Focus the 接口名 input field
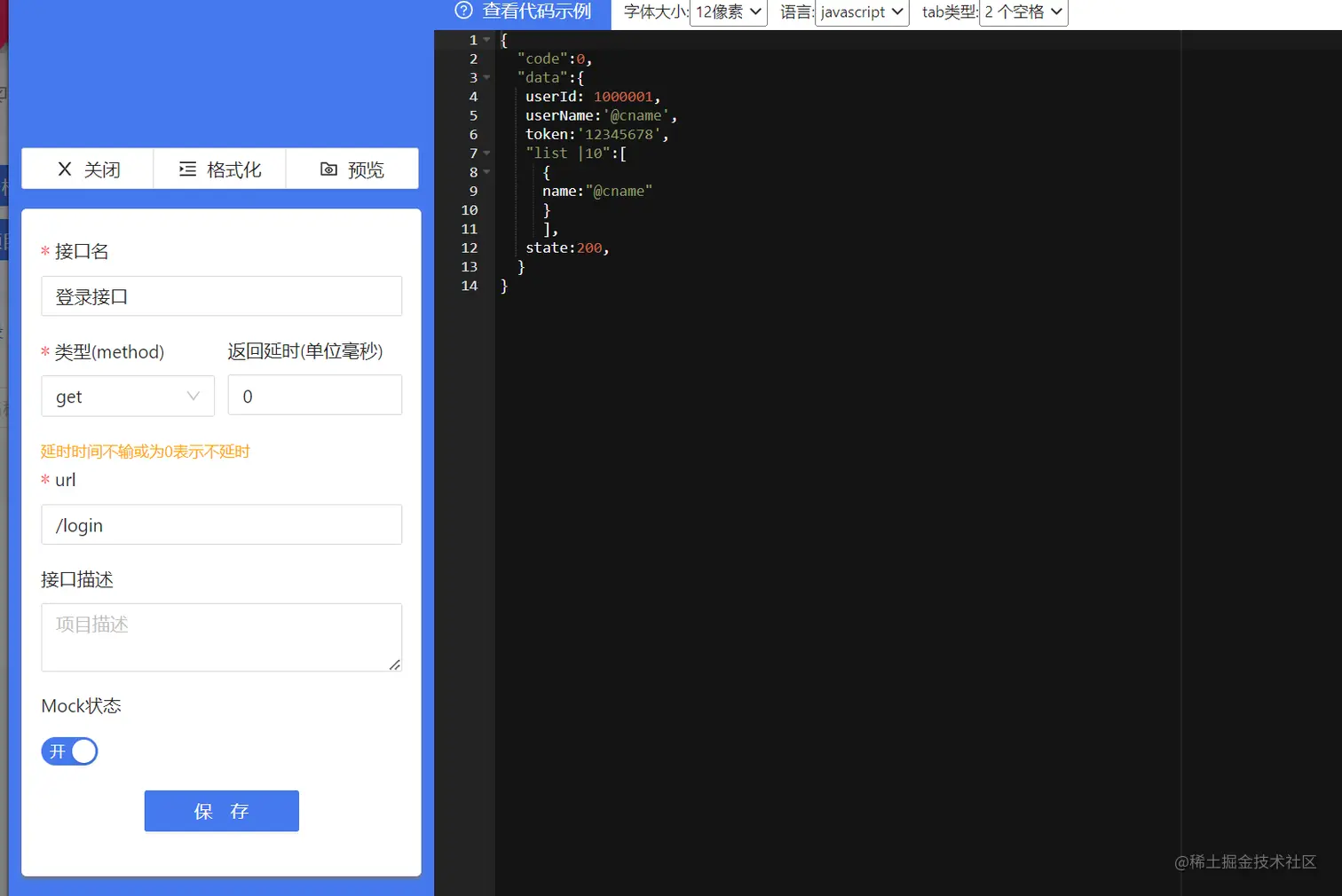 point(221,296)
